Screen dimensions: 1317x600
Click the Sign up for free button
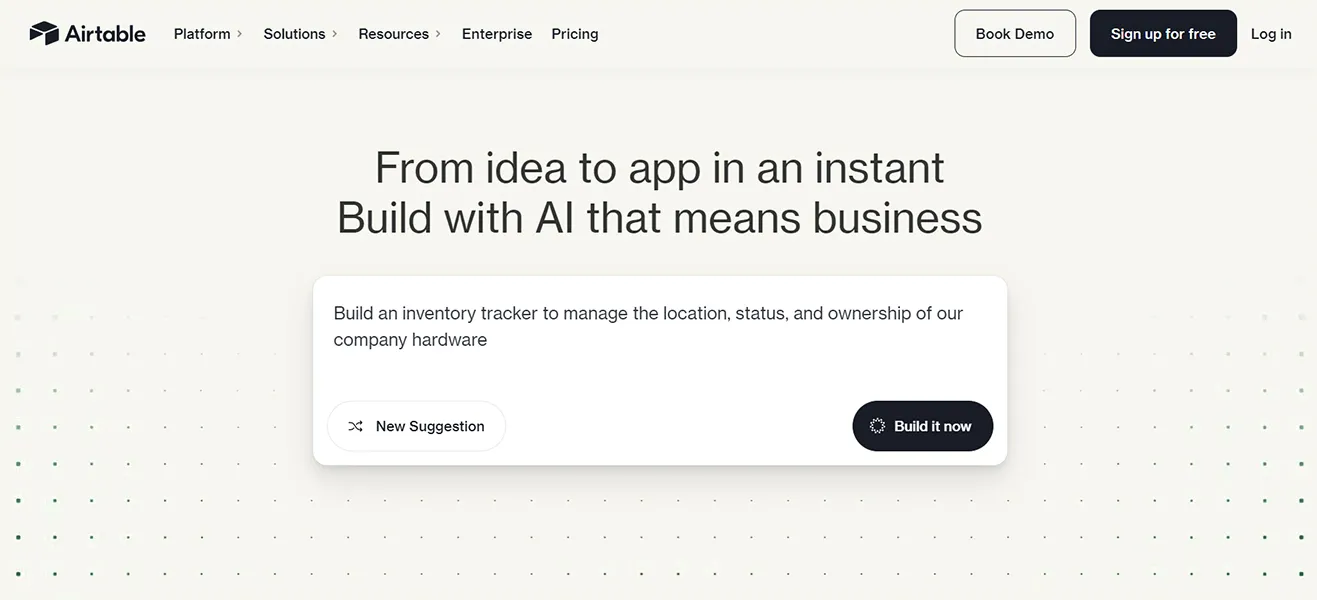1163,33
